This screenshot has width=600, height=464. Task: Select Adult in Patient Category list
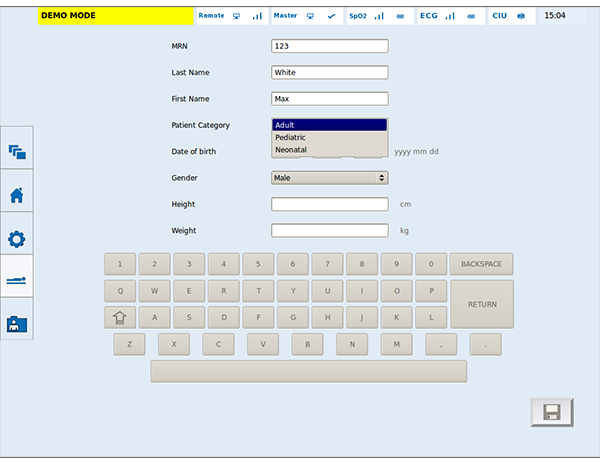pos(329,125)
